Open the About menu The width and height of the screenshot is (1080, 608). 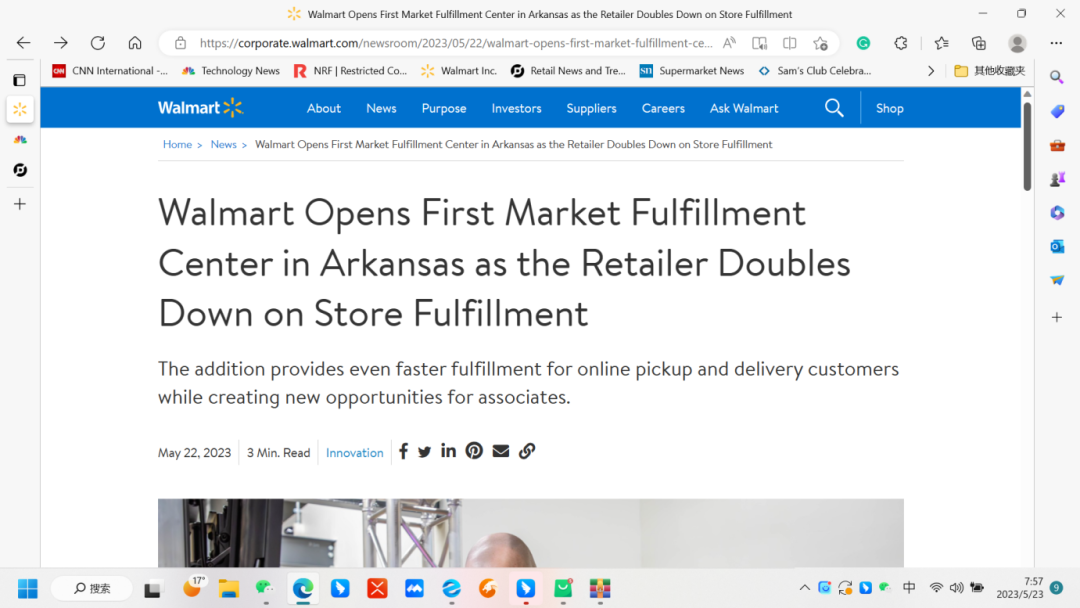324,108
